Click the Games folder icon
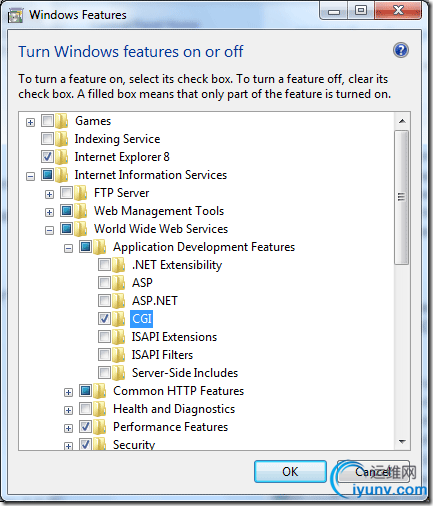 coord(62,121)
